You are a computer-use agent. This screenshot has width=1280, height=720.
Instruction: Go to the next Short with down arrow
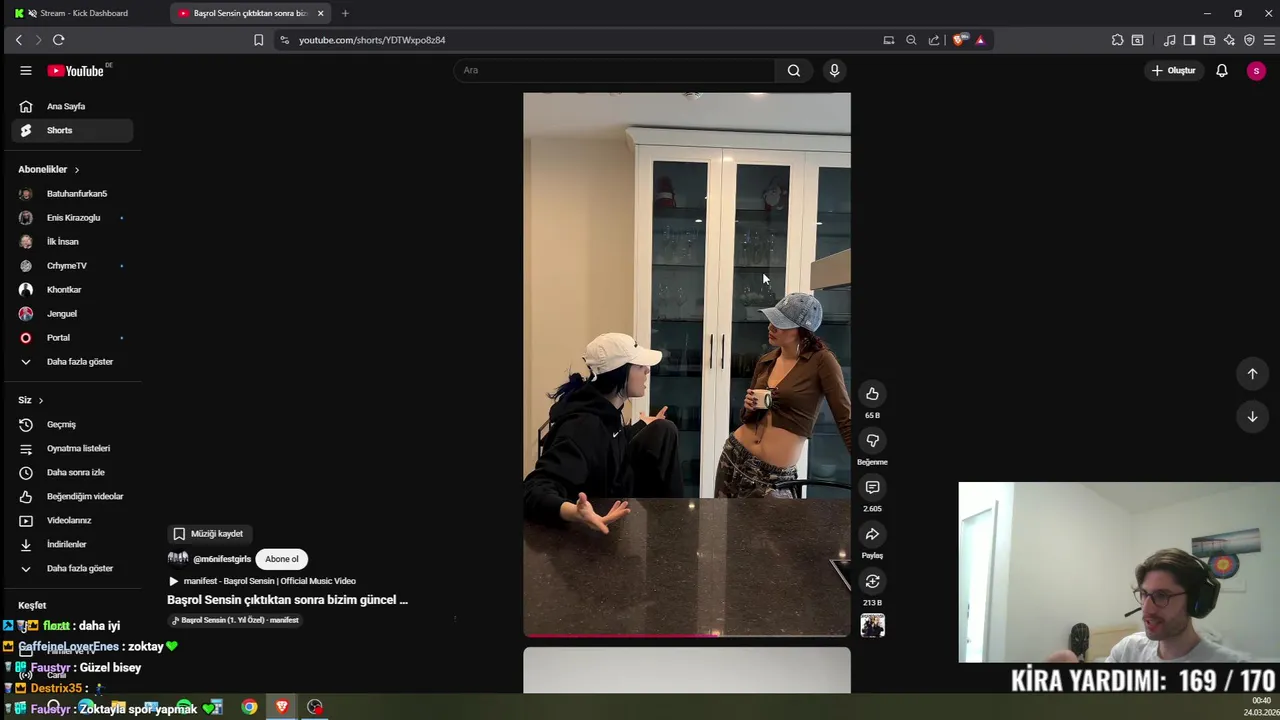[x=1252, y=417]
